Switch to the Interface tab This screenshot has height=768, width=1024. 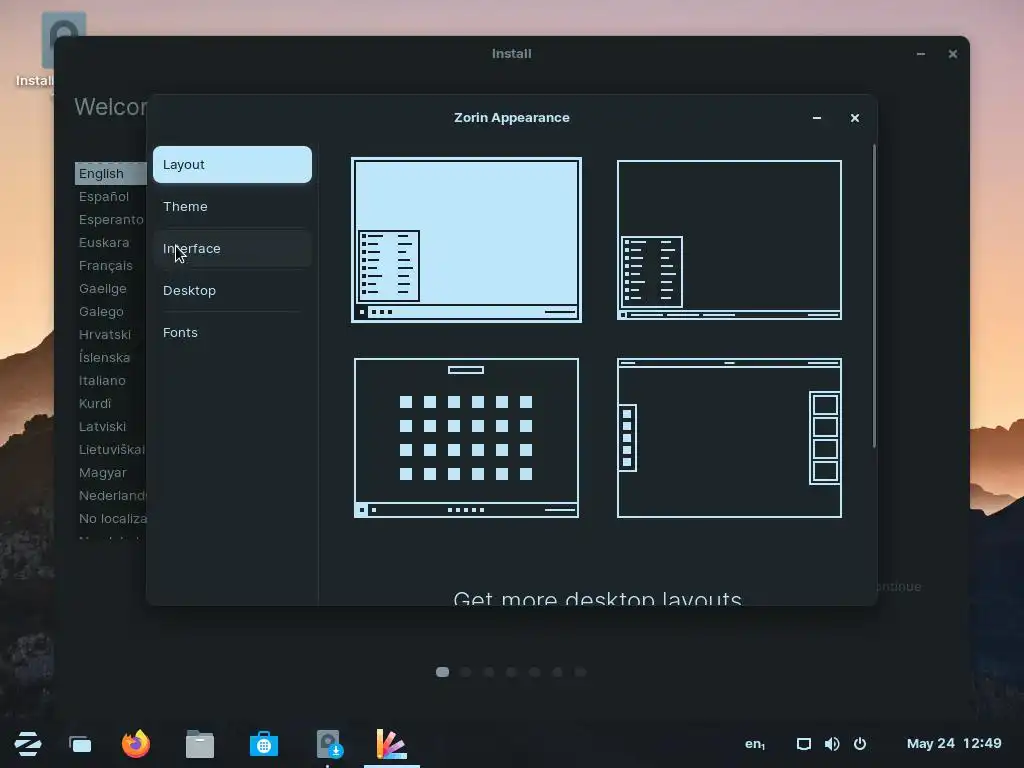tap(232, 248)
